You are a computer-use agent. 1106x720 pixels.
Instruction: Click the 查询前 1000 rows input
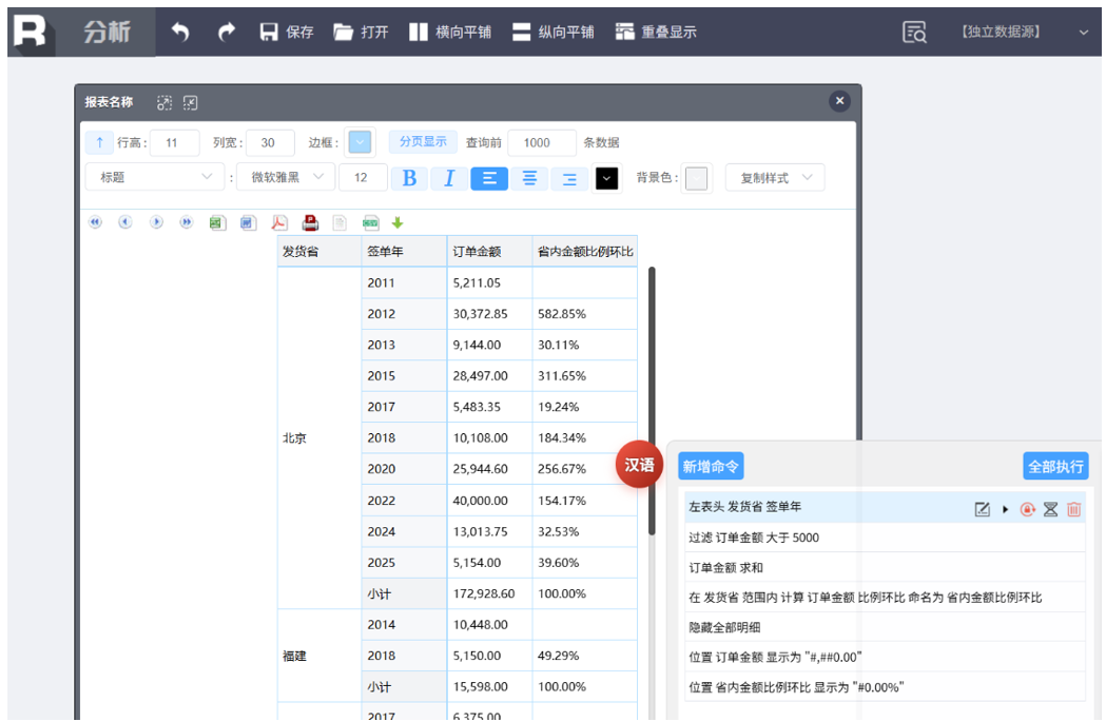coord(541,142)
